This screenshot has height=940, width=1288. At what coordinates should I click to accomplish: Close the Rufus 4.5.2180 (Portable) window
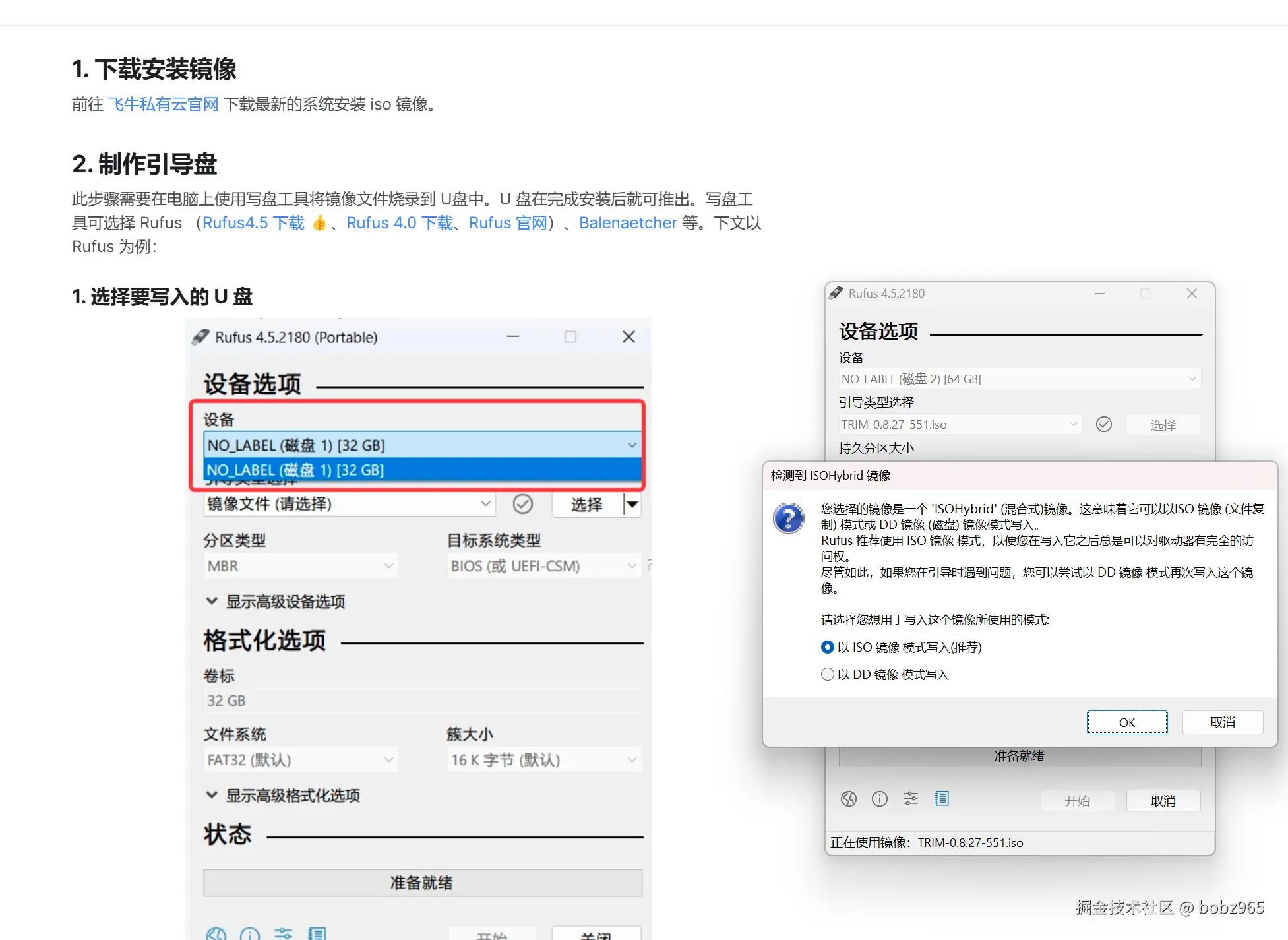tap(629, 336)
